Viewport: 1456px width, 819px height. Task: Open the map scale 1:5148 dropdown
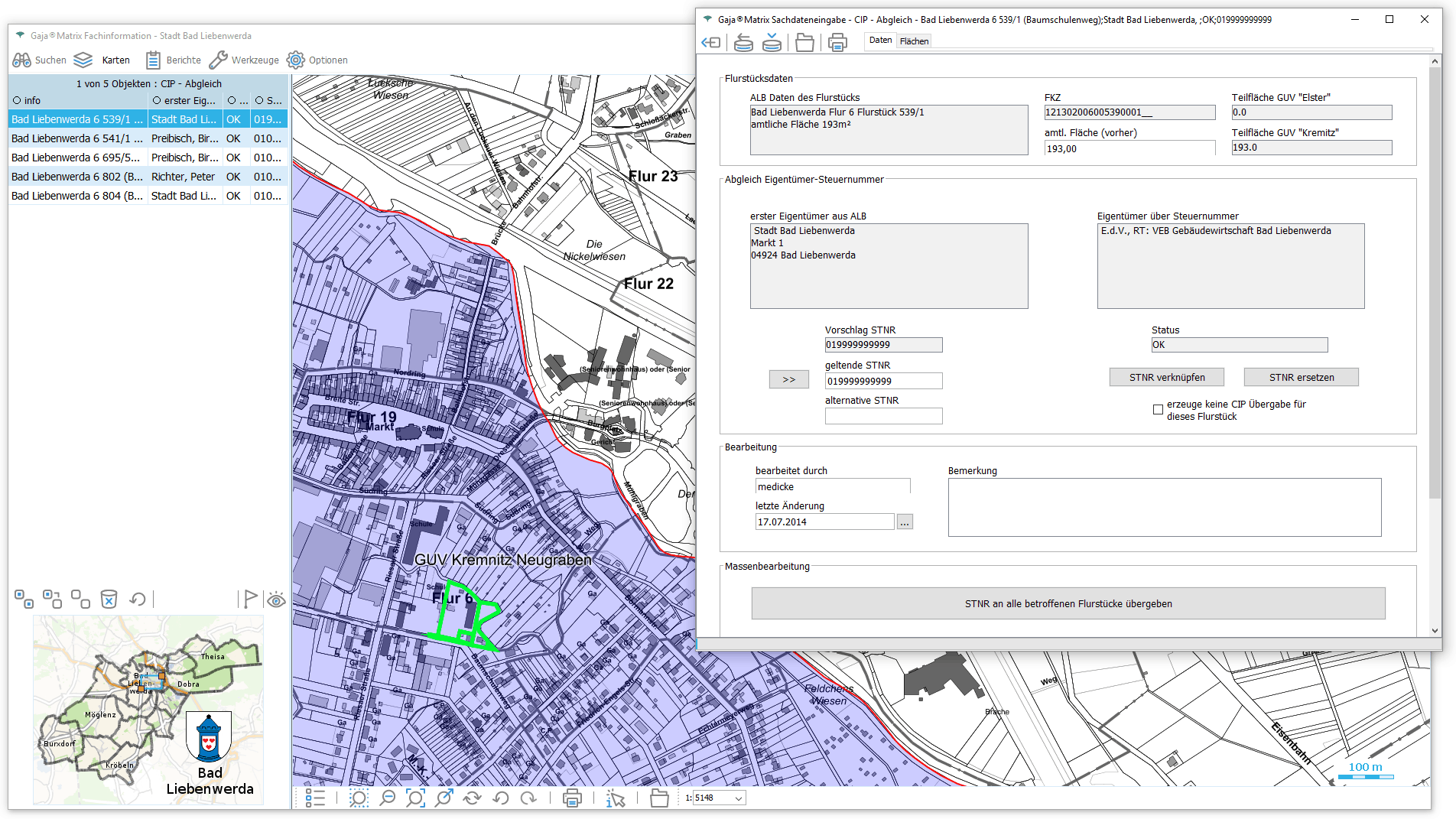tap(738, 798)
